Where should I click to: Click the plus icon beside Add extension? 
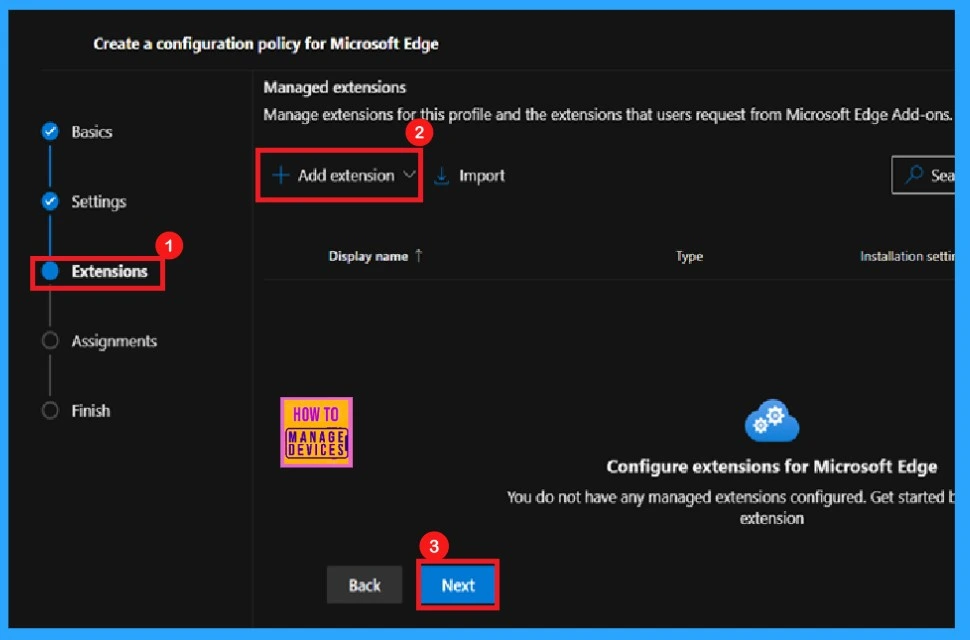coord(280,176)
